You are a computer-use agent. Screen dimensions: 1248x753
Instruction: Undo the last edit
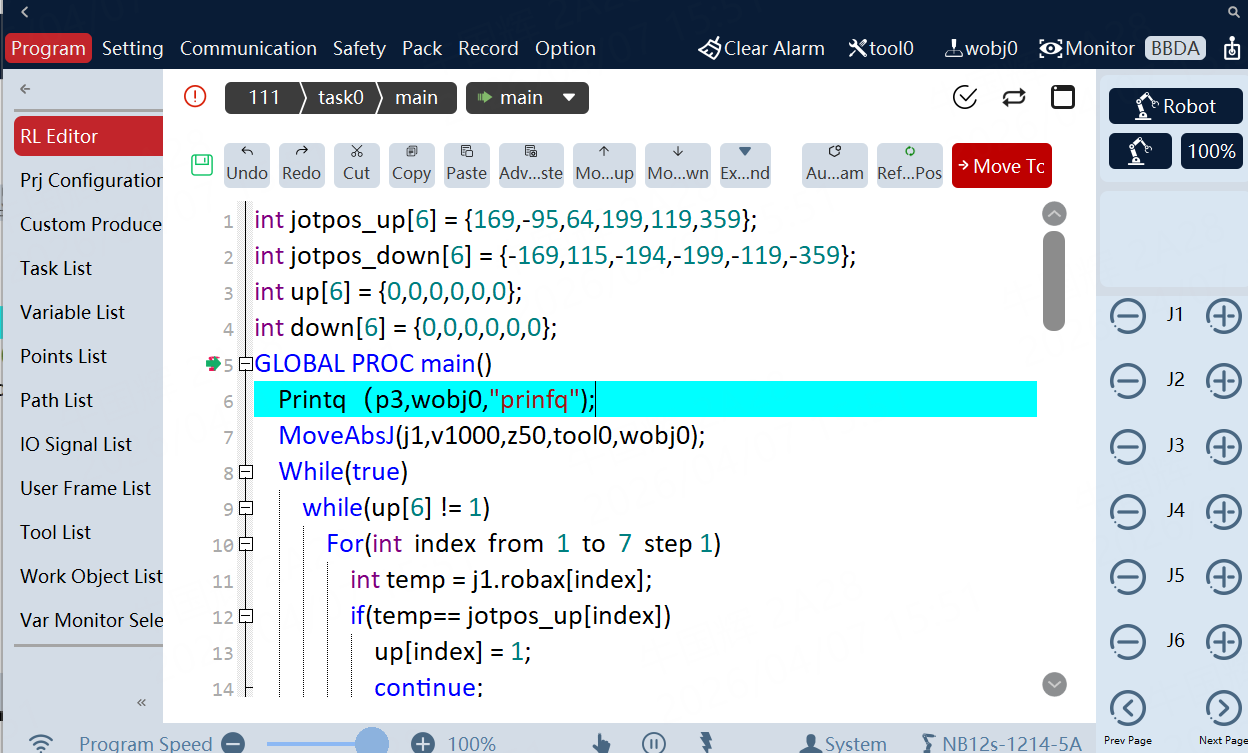coord(246,164)
